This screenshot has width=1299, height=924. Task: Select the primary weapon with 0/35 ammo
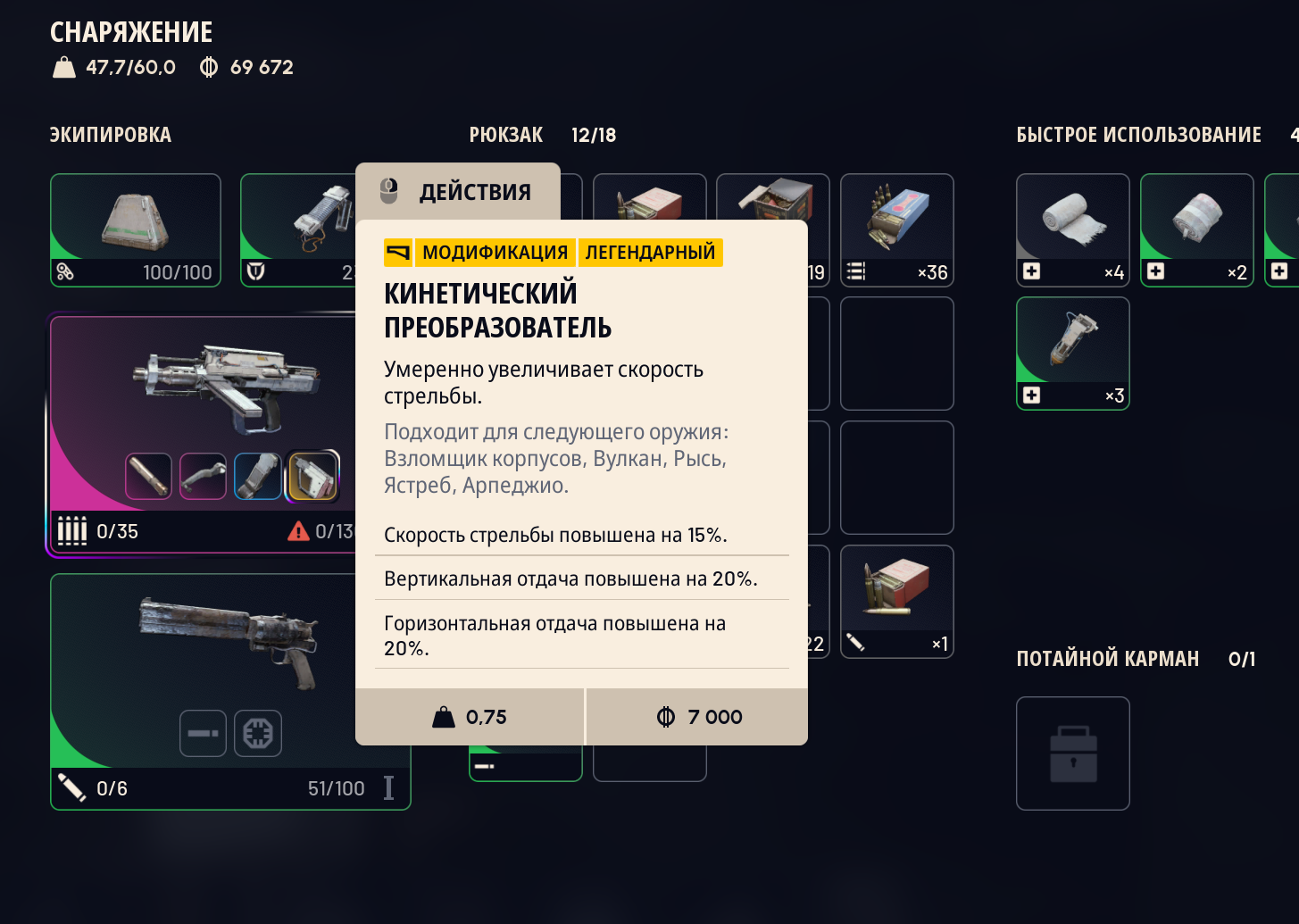coord(203,436)
